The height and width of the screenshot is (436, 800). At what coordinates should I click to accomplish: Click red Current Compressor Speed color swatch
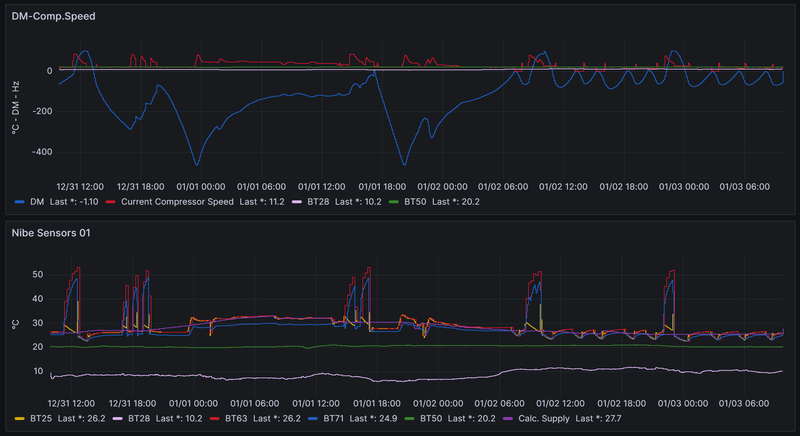pos(111,202)
